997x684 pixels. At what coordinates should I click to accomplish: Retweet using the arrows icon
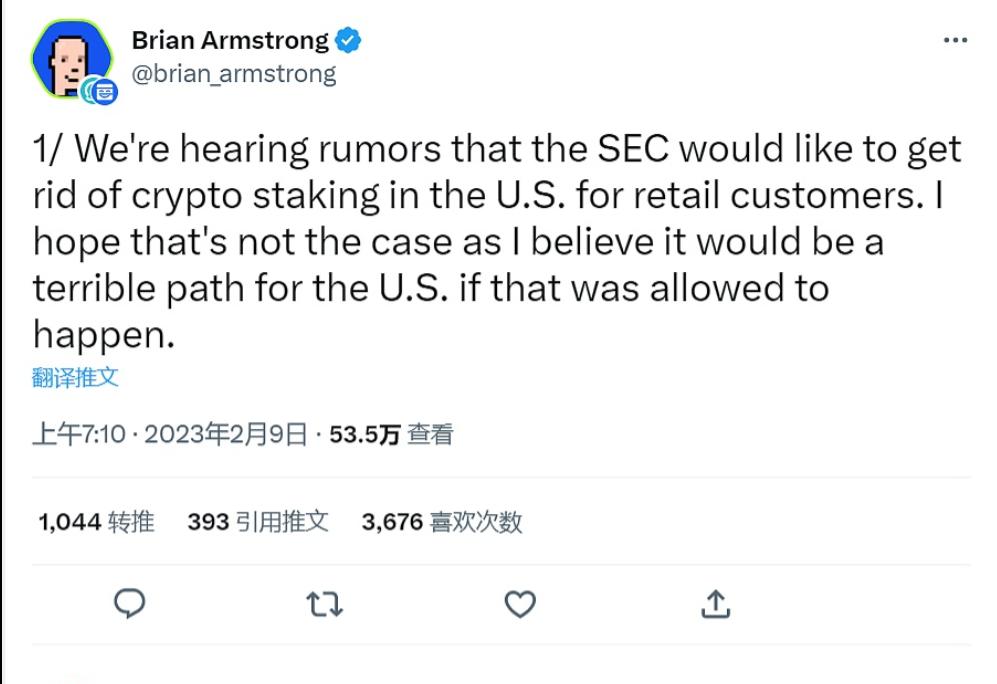tap(324, 603)
